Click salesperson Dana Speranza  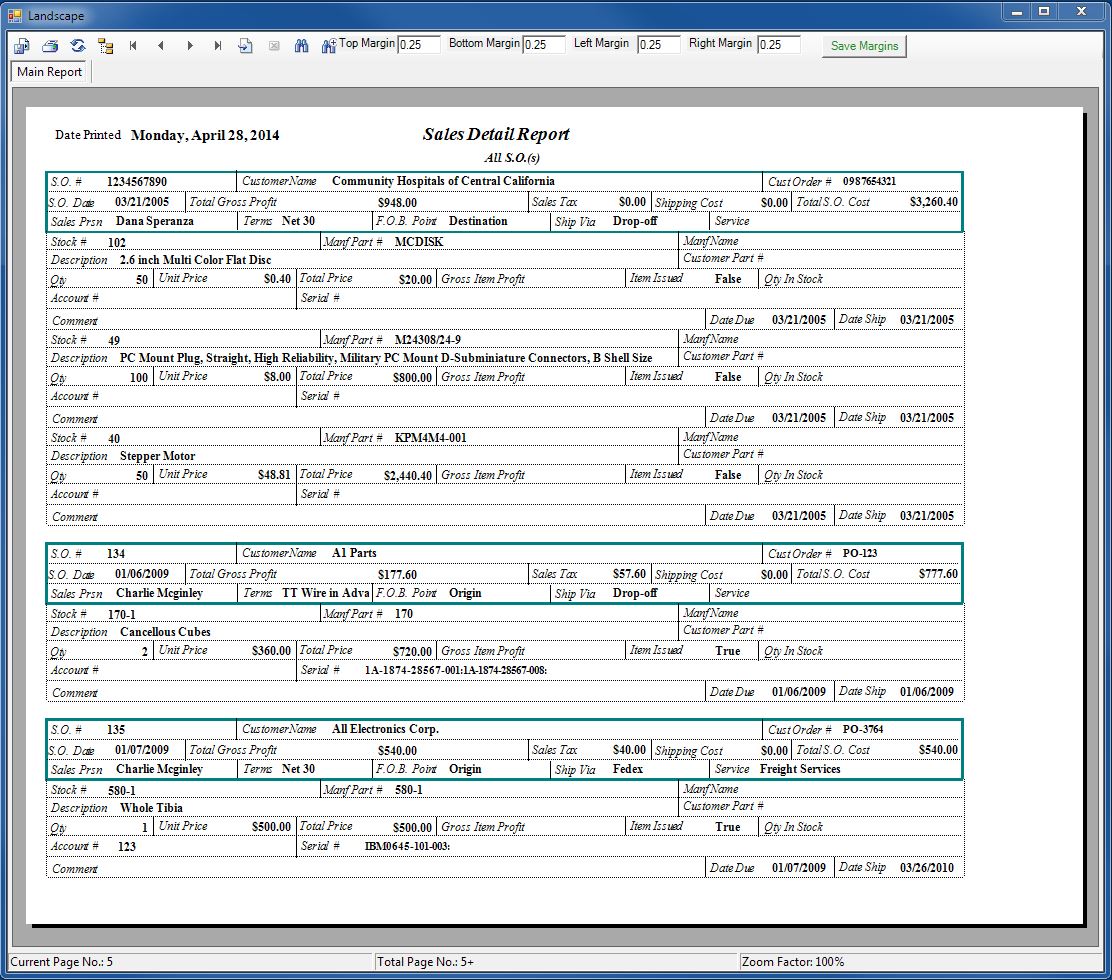coord(155,221)
